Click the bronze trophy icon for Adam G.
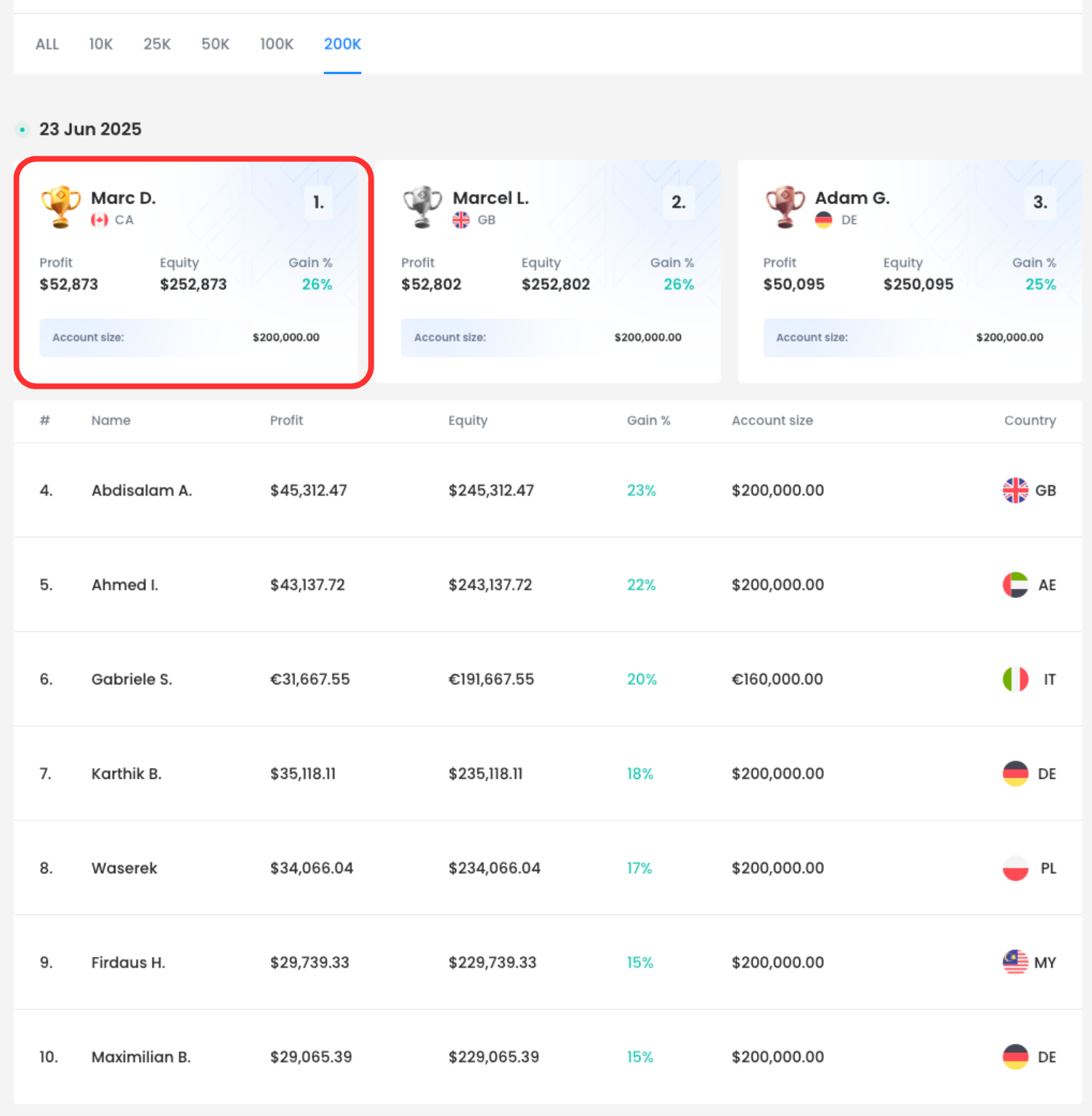The height and width of the screenshot is (1116, 1092). (x=785, y=206)
